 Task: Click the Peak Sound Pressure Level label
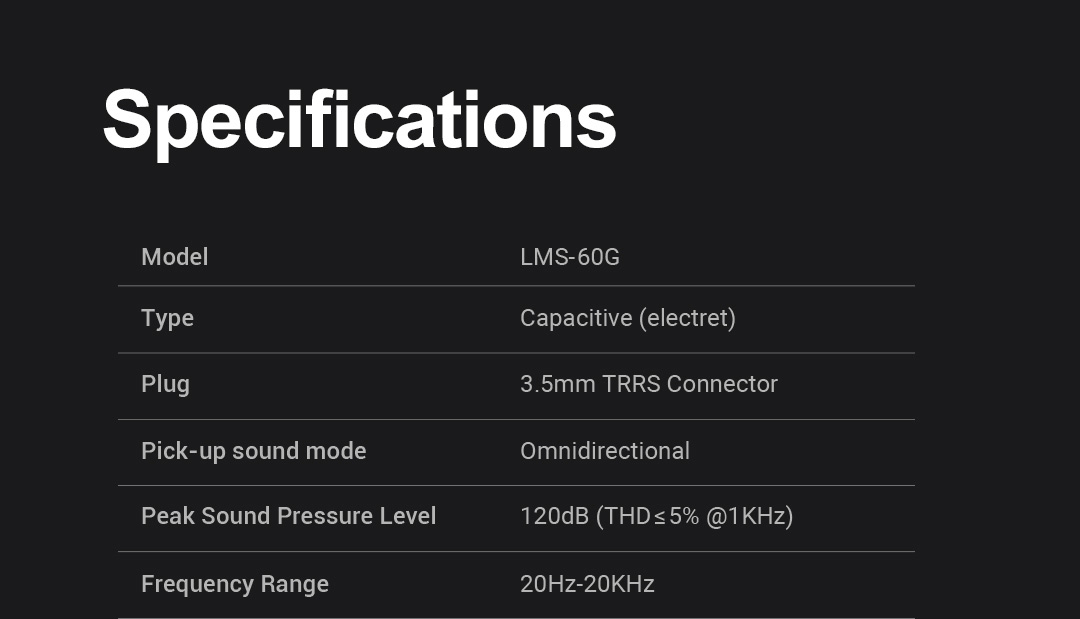click(288, 516)
